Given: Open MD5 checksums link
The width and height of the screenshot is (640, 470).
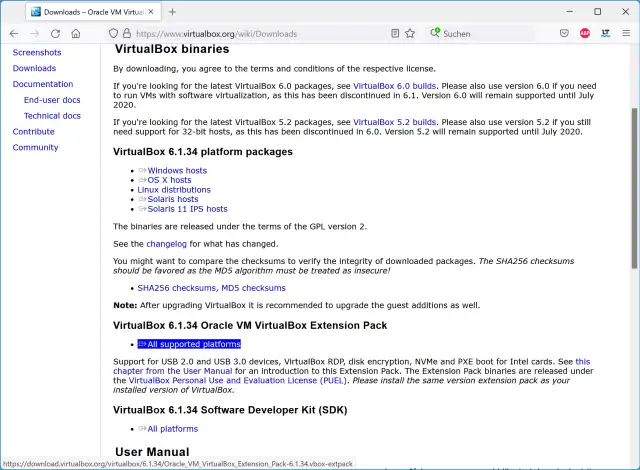Looking at the screenshot, I should click(x=253, y=288).
